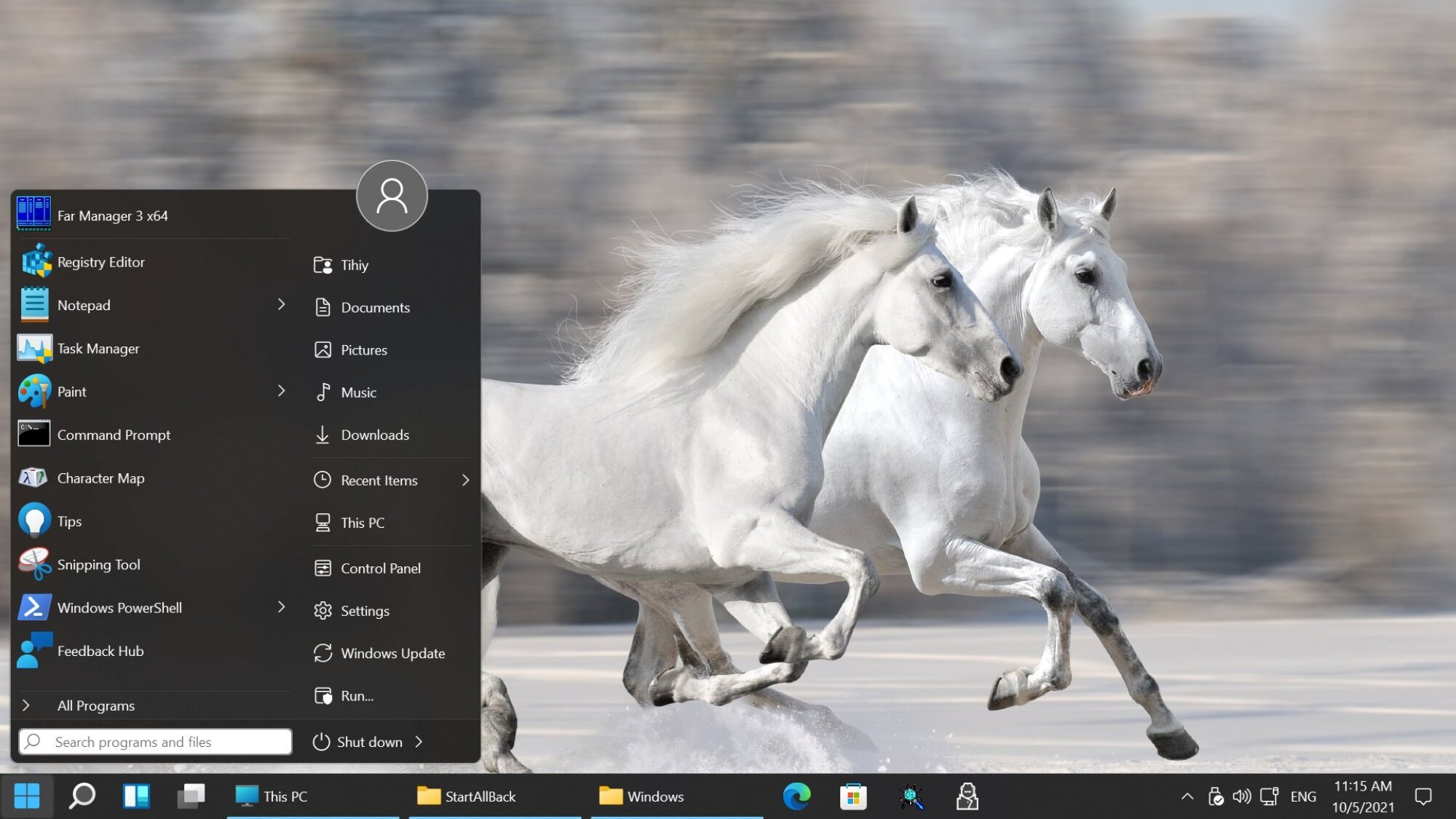The width and height of the screenshot is (1456, 819).
Task: Expand Notepad submenu arrow
Action: point(281,304)
